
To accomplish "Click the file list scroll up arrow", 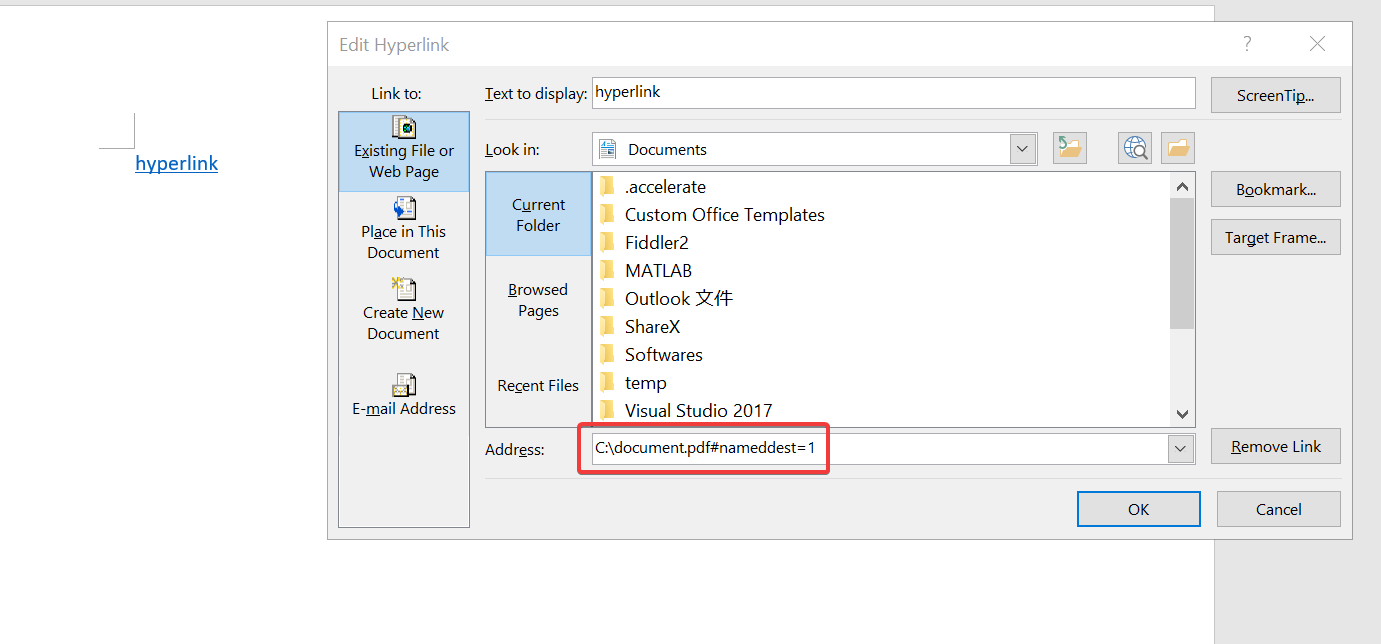I will point(1182,186).
